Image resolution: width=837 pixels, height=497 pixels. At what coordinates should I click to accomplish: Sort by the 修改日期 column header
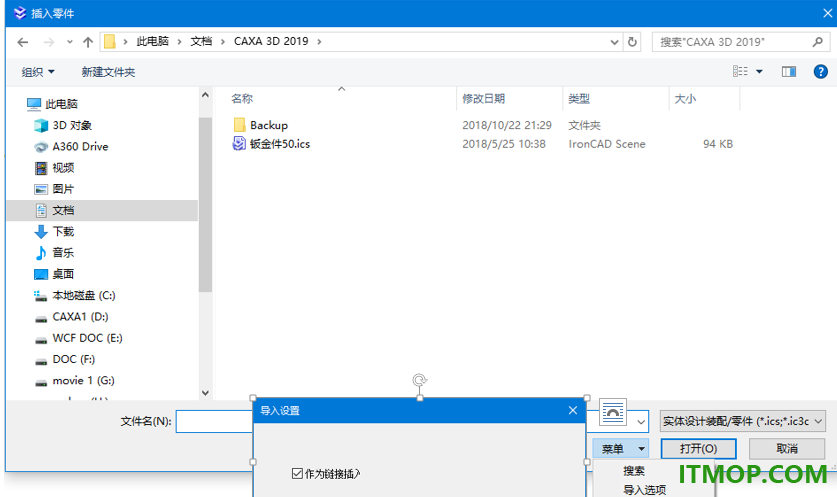[x=484, y=99]
